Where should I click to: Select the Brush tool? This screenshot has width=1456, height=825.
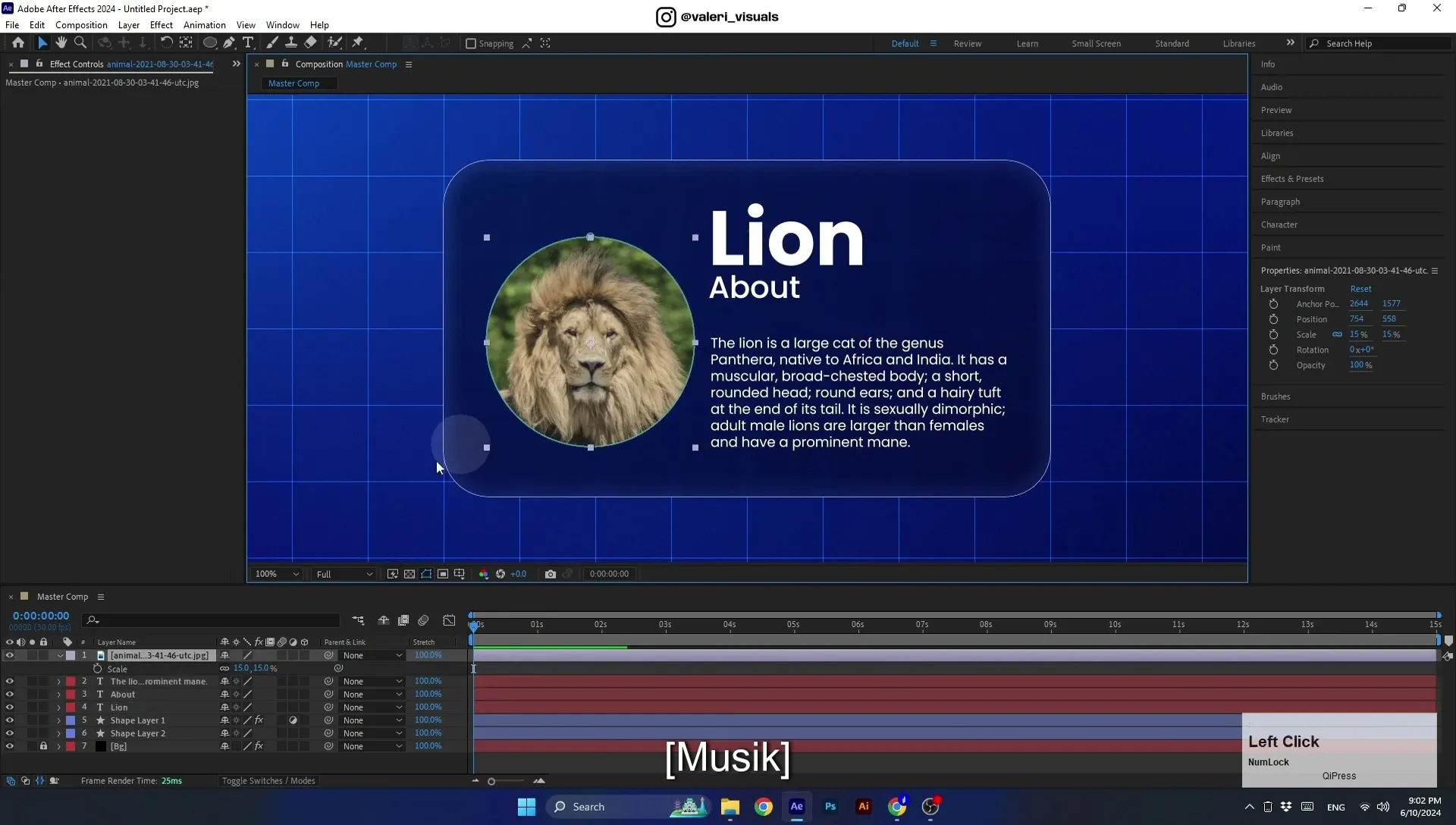tap(272, 43)
